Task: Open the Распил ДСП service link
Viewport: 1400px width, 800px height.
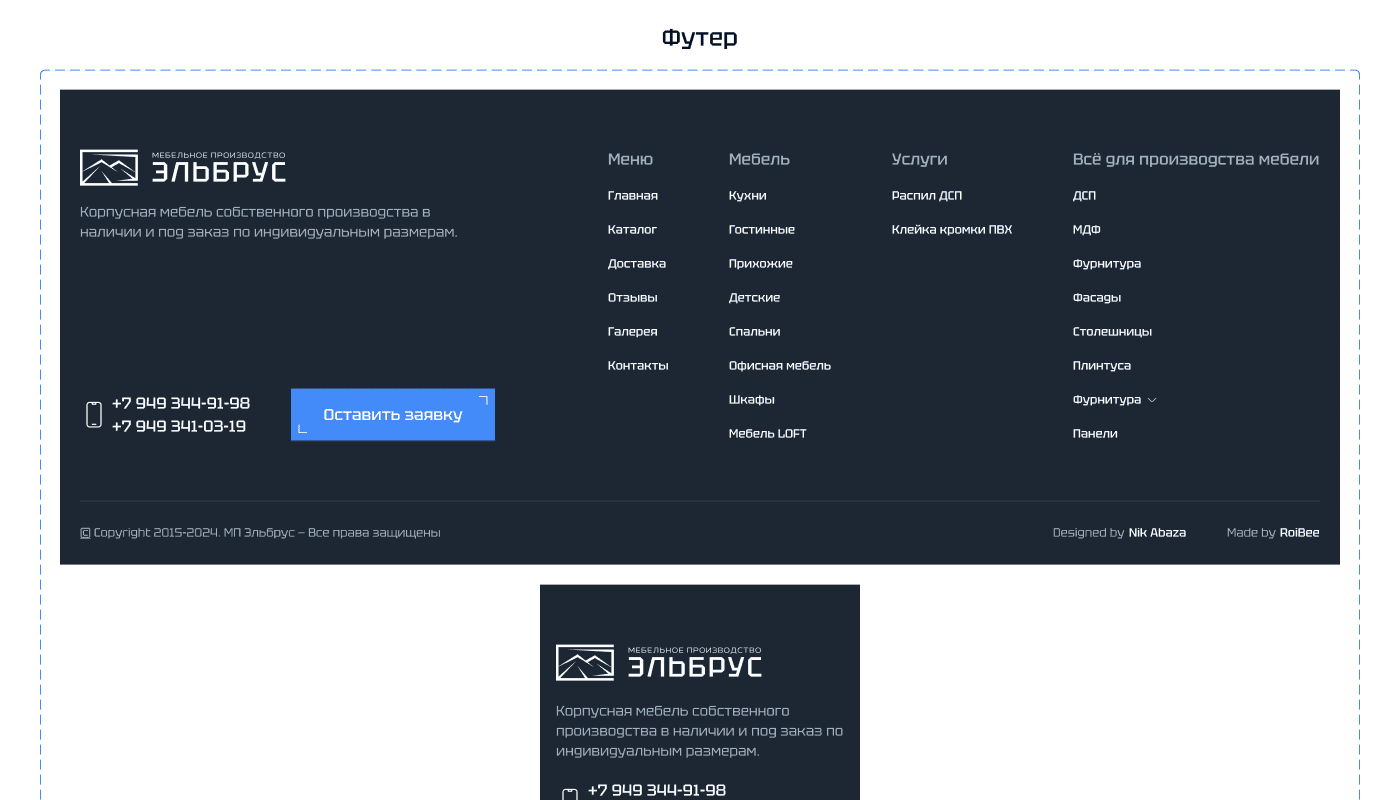Action: (x=927, y=196)
